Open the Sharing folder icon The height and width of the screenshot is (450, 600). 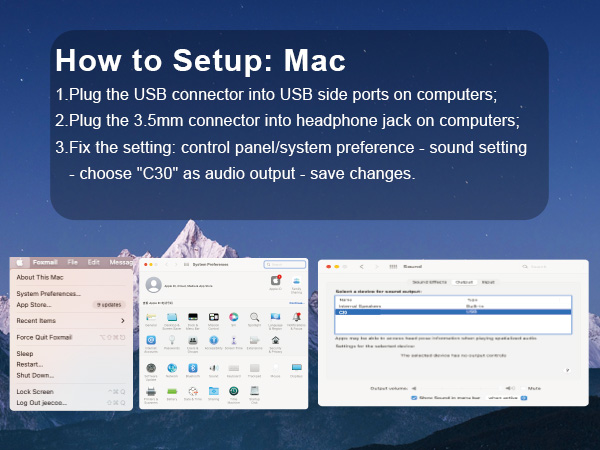[x=214, y=391]
